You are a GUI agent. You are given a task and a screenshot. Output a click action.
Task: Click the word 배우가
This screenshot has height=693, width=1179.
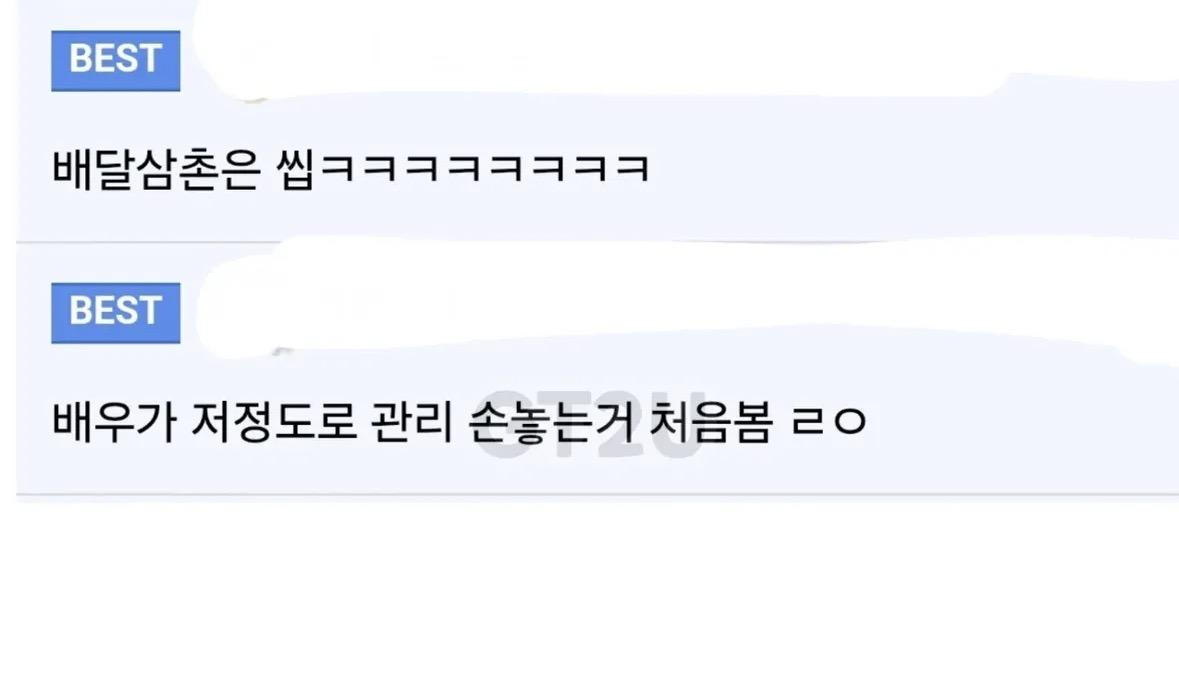[114, 421]
